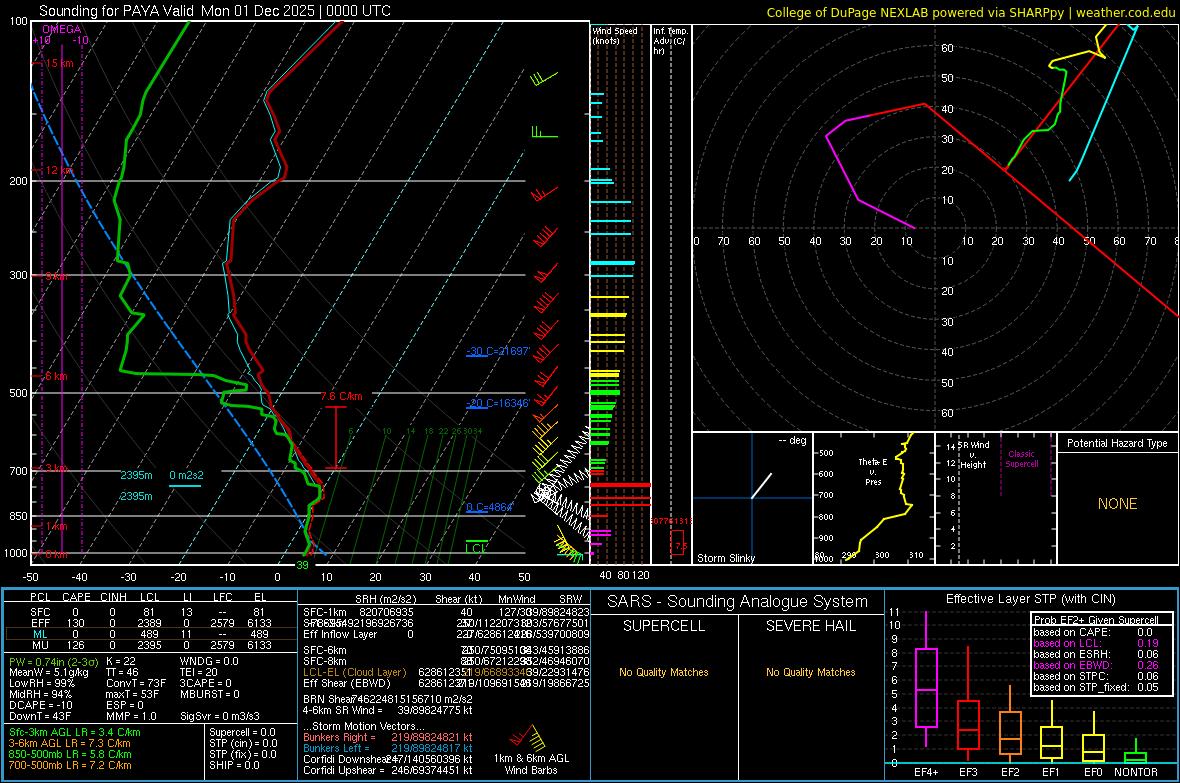The width and height of the screenshot is (1180, 783).
Task: Click the Prob EF2+ Given Supercell heading
Action: [1096, 620]
